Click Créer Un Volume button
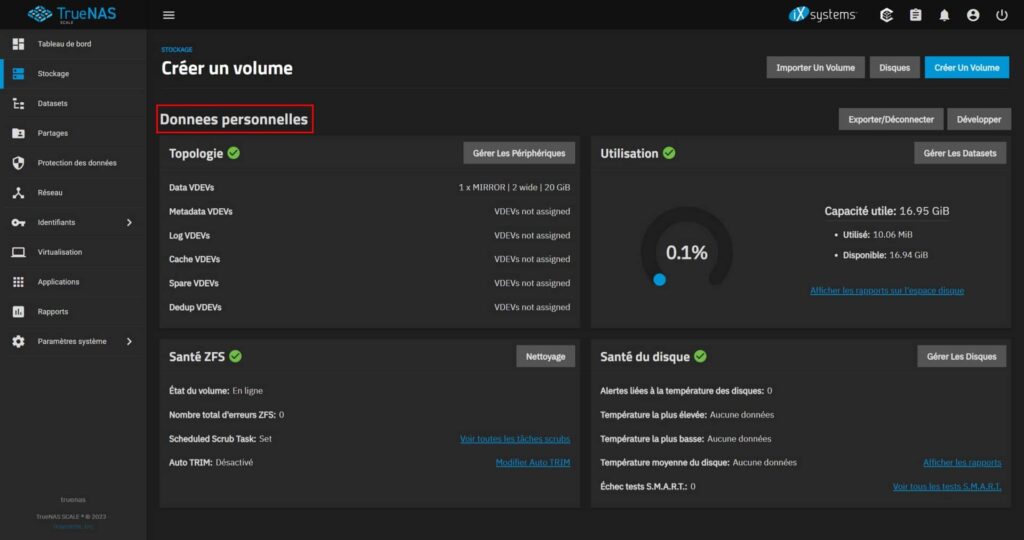 tap(967, 67)
